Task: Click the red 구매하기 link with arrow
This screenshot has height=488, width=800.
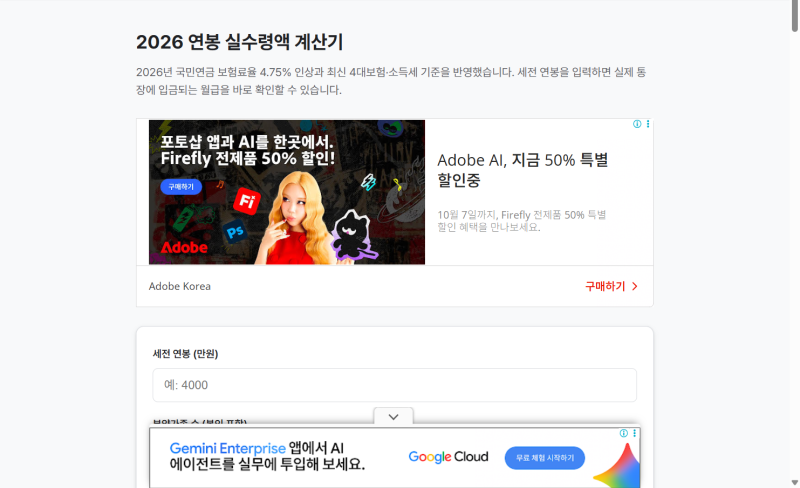Action: [611, 286]
